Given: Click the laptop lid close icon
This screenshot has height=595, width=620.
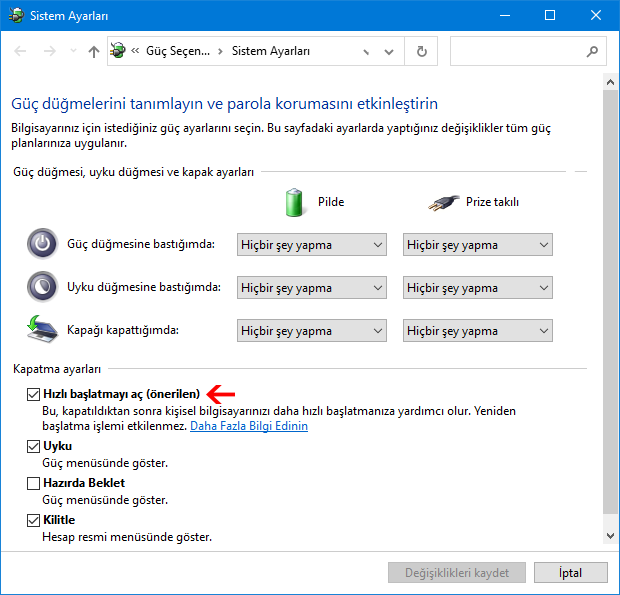Looking at the screenshot, I should [x=42, y=330].
